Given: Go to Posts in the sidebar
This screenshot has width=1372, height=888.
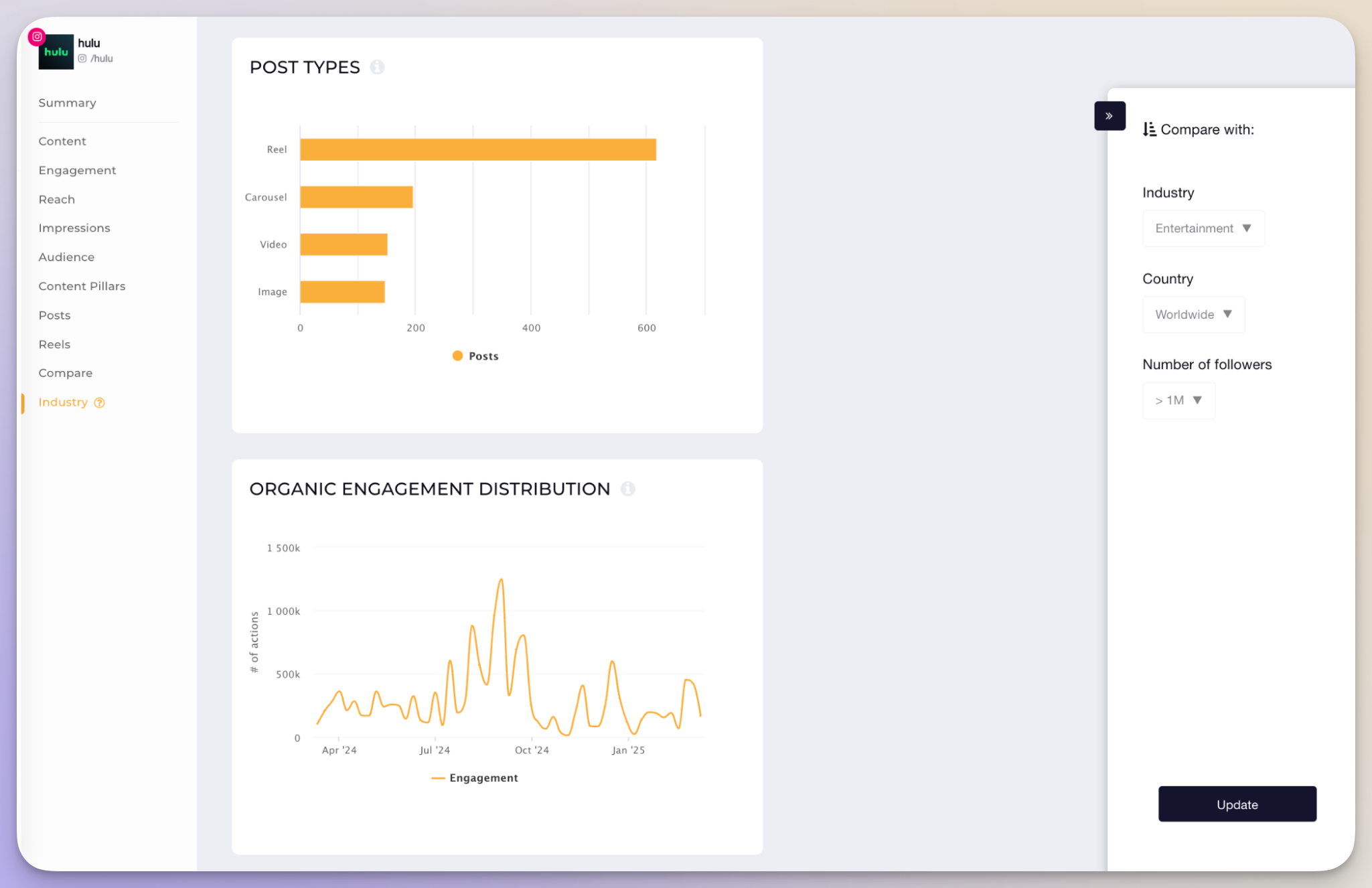Looking at the screenshot, I should 54,315.
